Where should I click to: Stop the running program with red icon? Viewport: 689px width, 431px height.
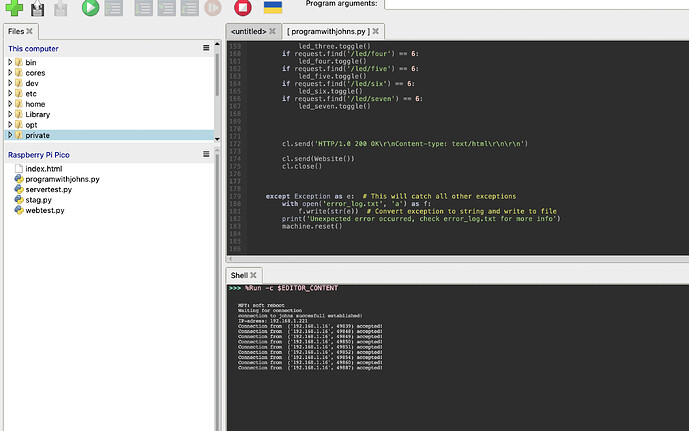[x=243, y=7]
